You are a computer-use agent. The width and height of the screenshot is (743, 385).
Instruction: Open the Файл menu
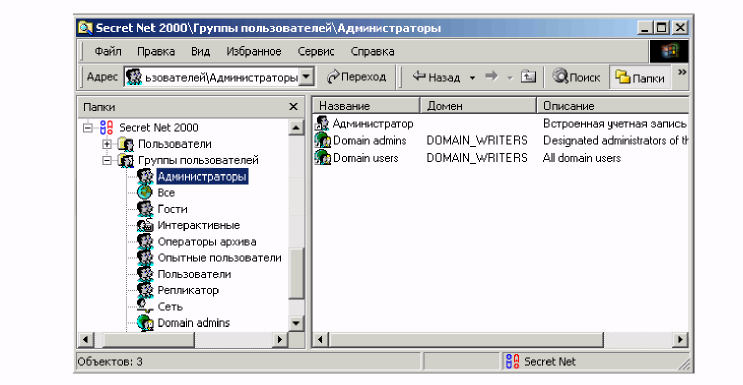tap(108, 51)
